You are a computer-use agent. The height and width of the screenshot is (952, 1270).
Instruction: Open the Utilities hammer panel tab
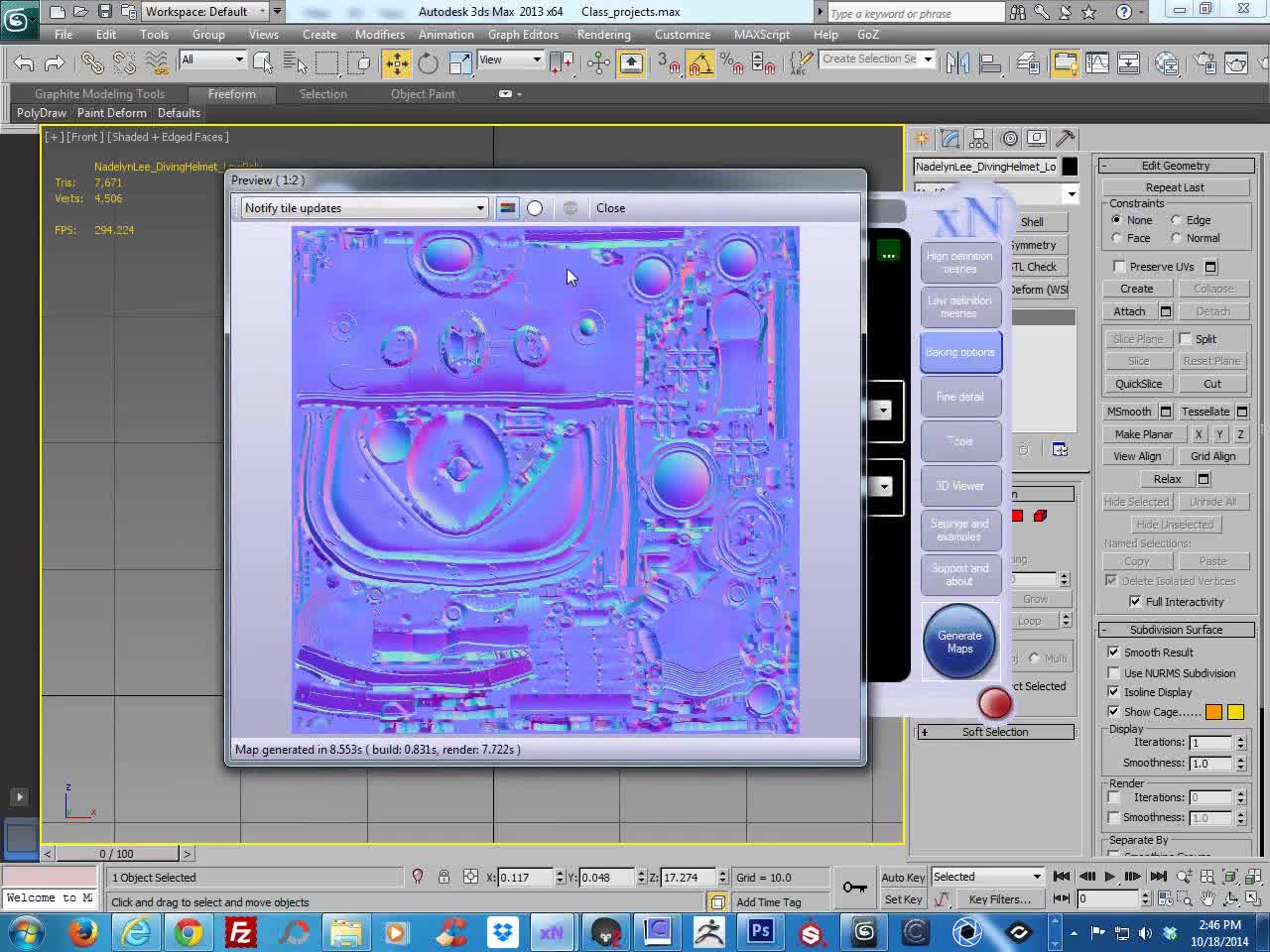coord(1066,139)
